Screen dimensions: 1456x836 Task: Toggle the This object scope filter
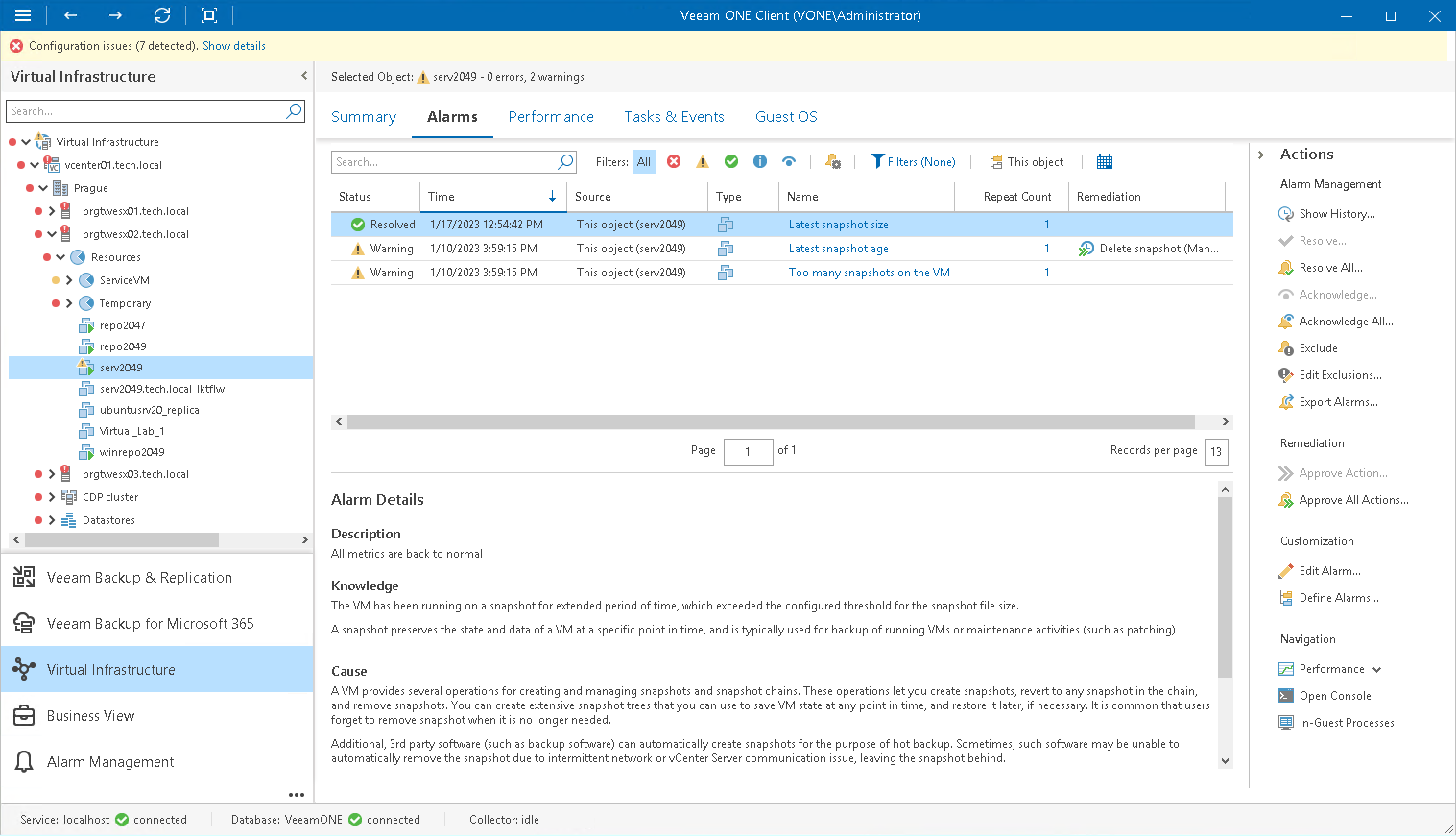(1027, 161)
